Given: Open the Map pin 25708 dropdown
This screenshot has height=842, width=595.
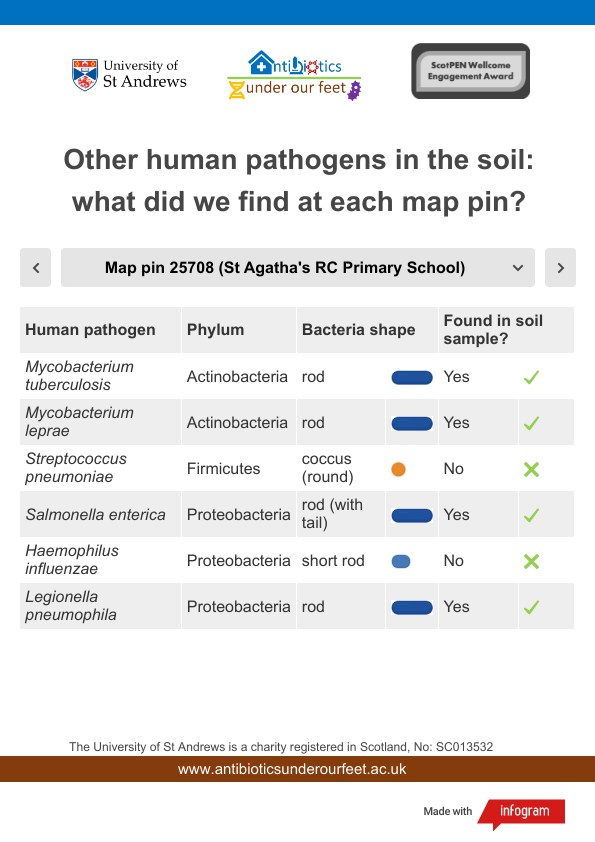Looking at the screenshot, I should tap(298, 267).
